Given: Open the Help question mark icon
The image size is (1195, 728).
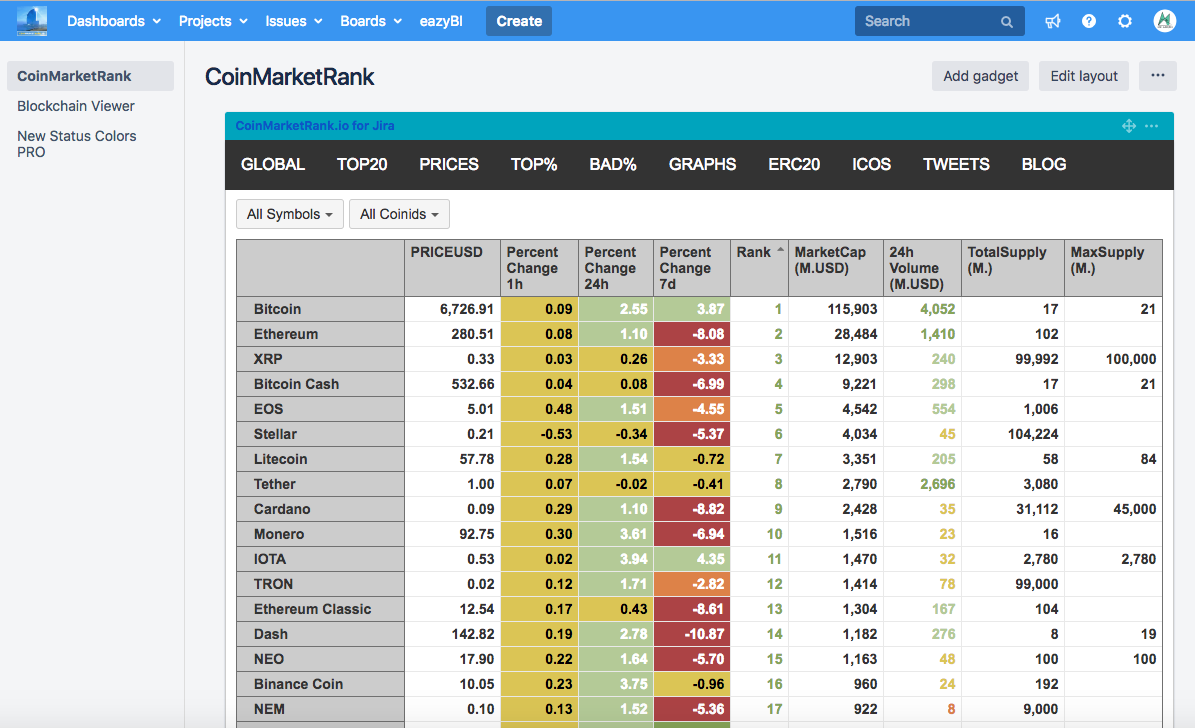Looking at the screenshot, I should [x=1088, y=20].
